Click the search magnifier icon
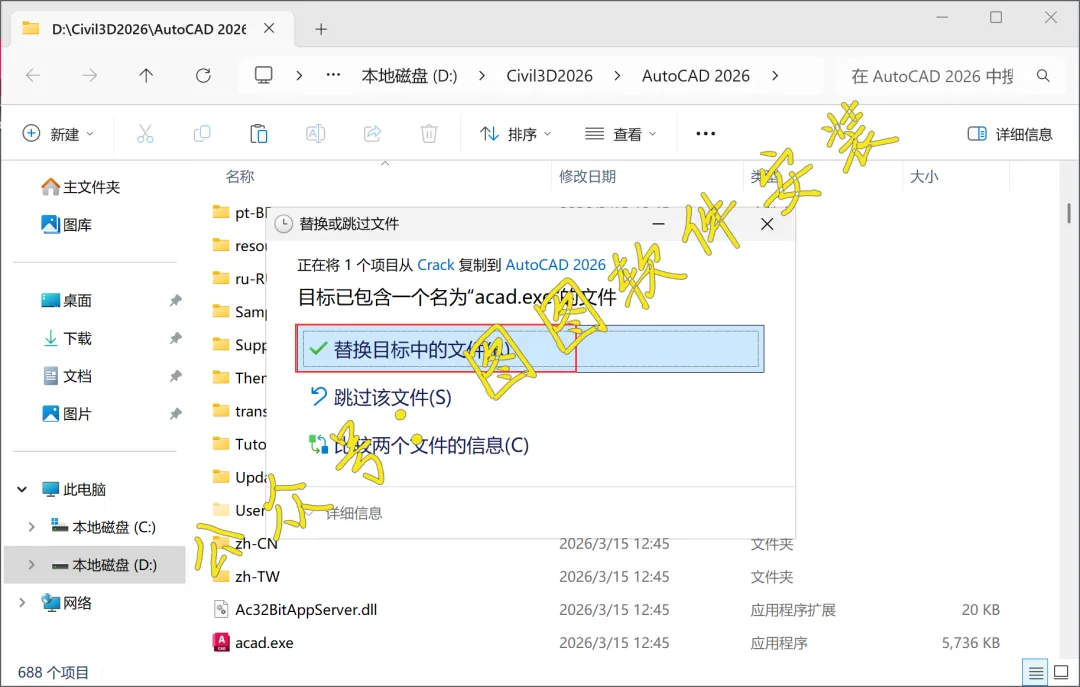This screenshot has width=1080, height=687. tap(1043, 76)
